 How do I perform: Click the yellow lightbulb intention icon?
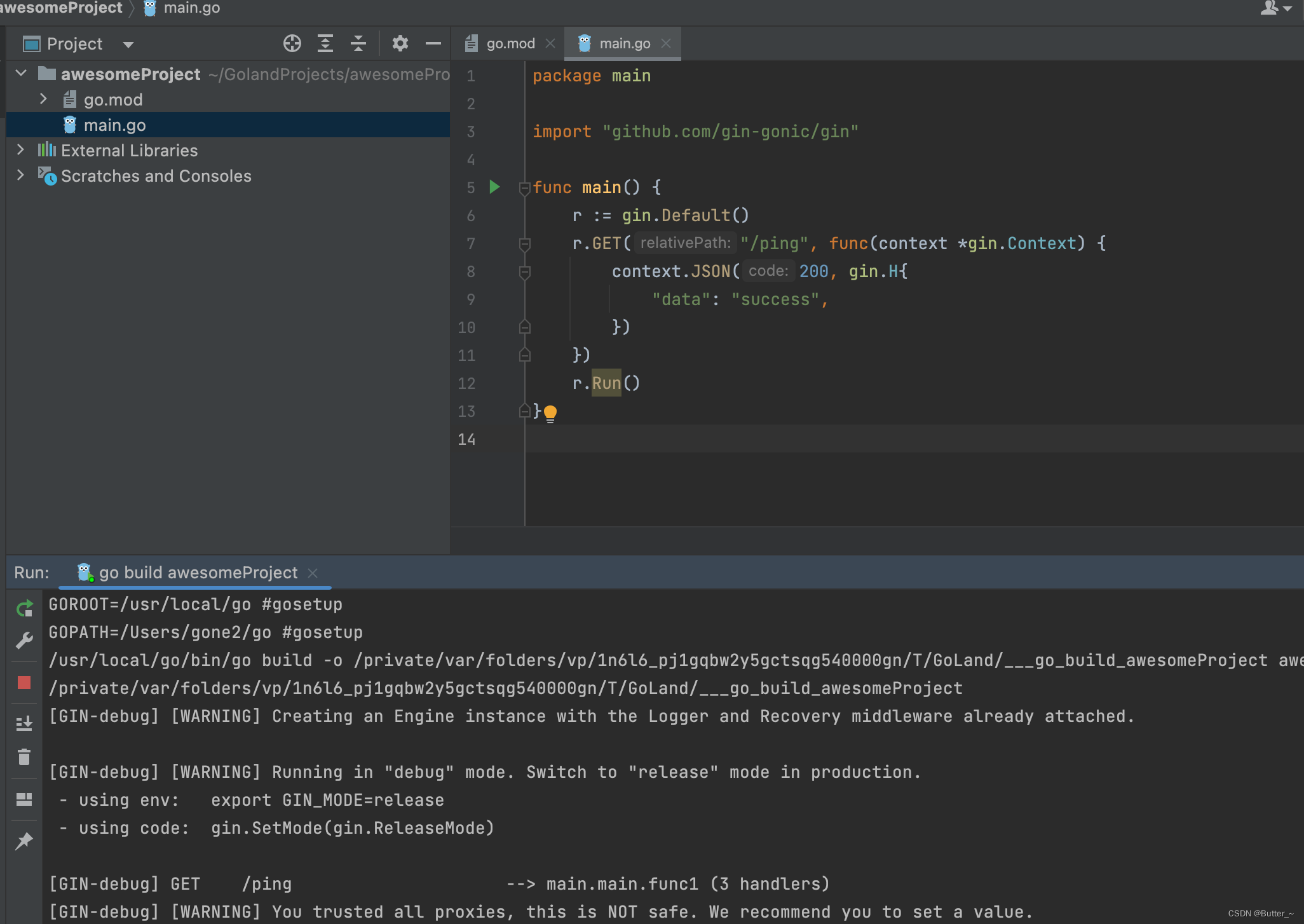(x=550, y=413)
